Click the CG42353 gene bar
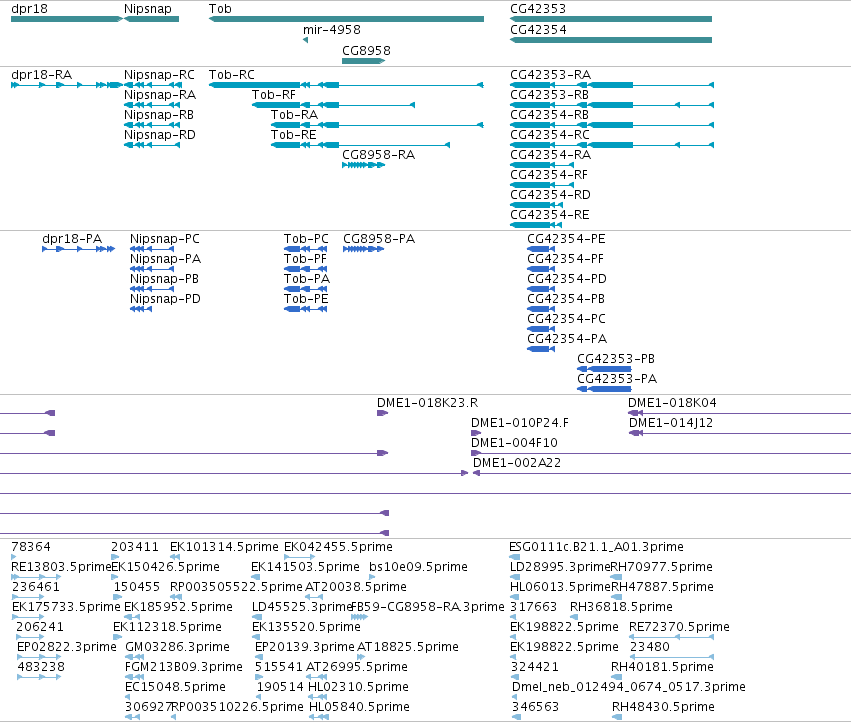851x722 pixels. point(611,19)
